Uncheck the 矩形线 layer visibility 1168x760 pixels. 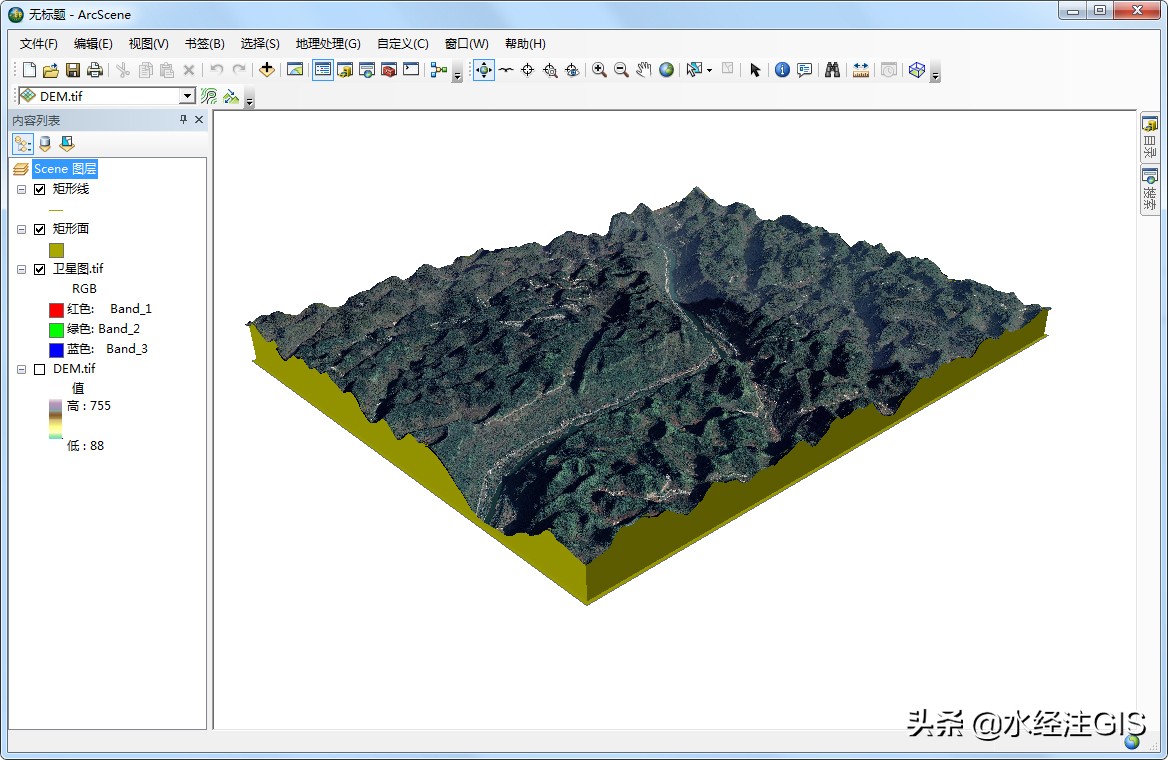pos(40,189)
